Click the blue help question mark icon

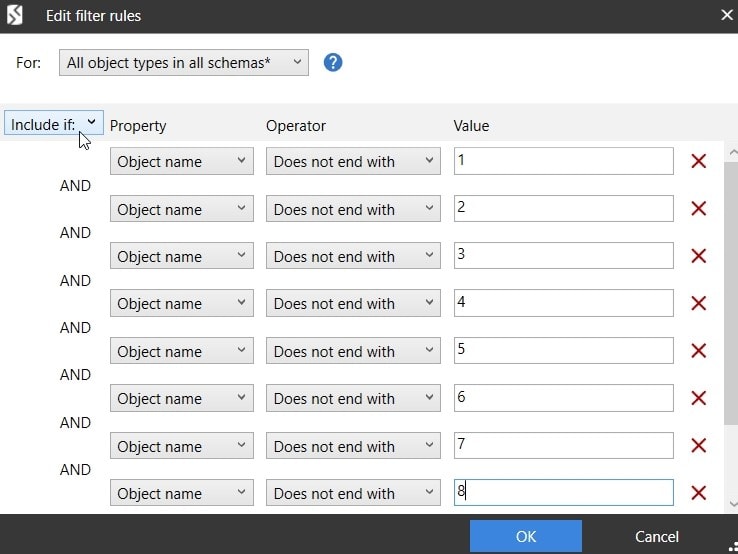[333, 63]
